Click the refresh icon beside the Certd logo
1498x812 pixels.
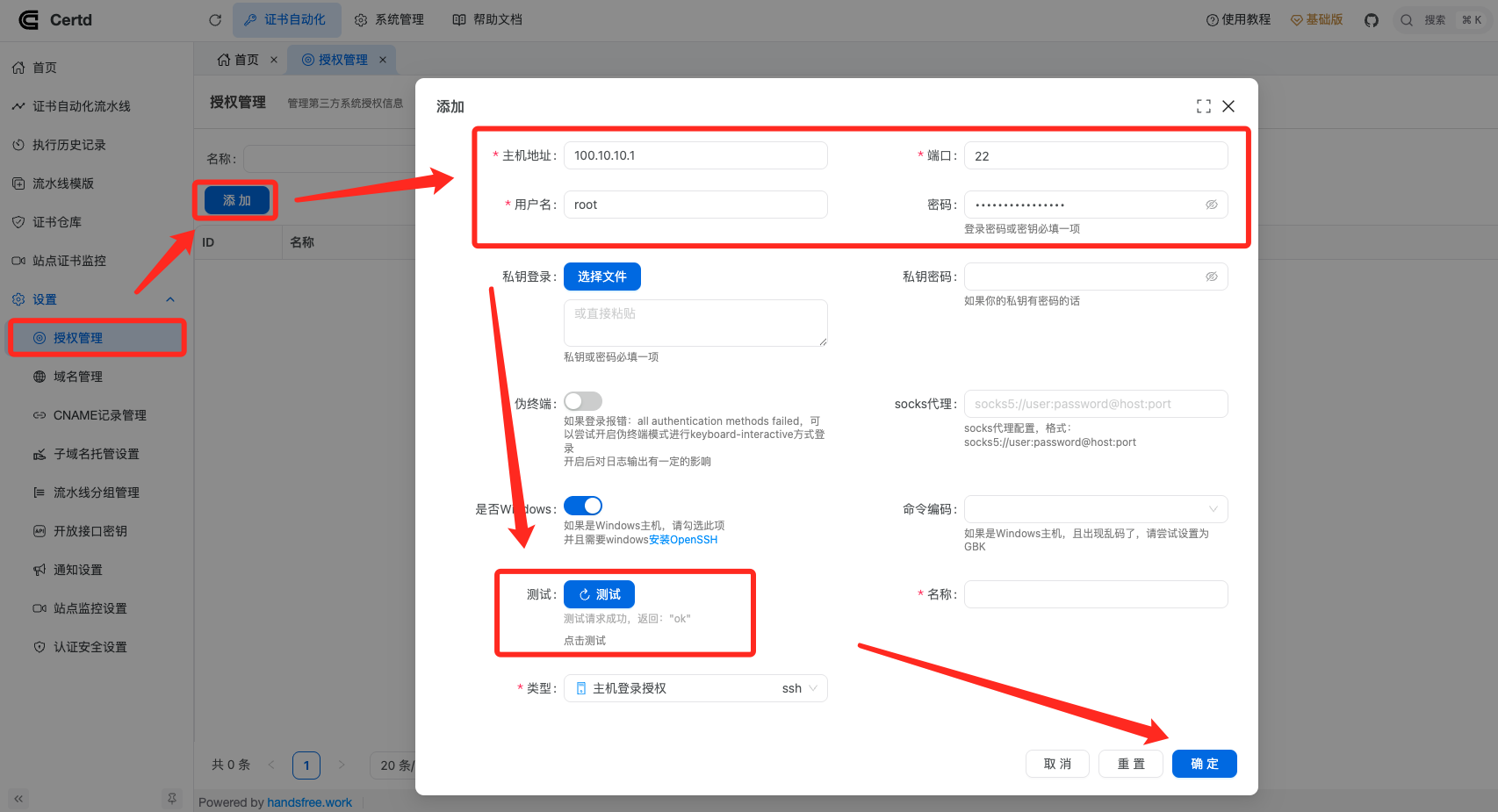click(x=214, y=19)
